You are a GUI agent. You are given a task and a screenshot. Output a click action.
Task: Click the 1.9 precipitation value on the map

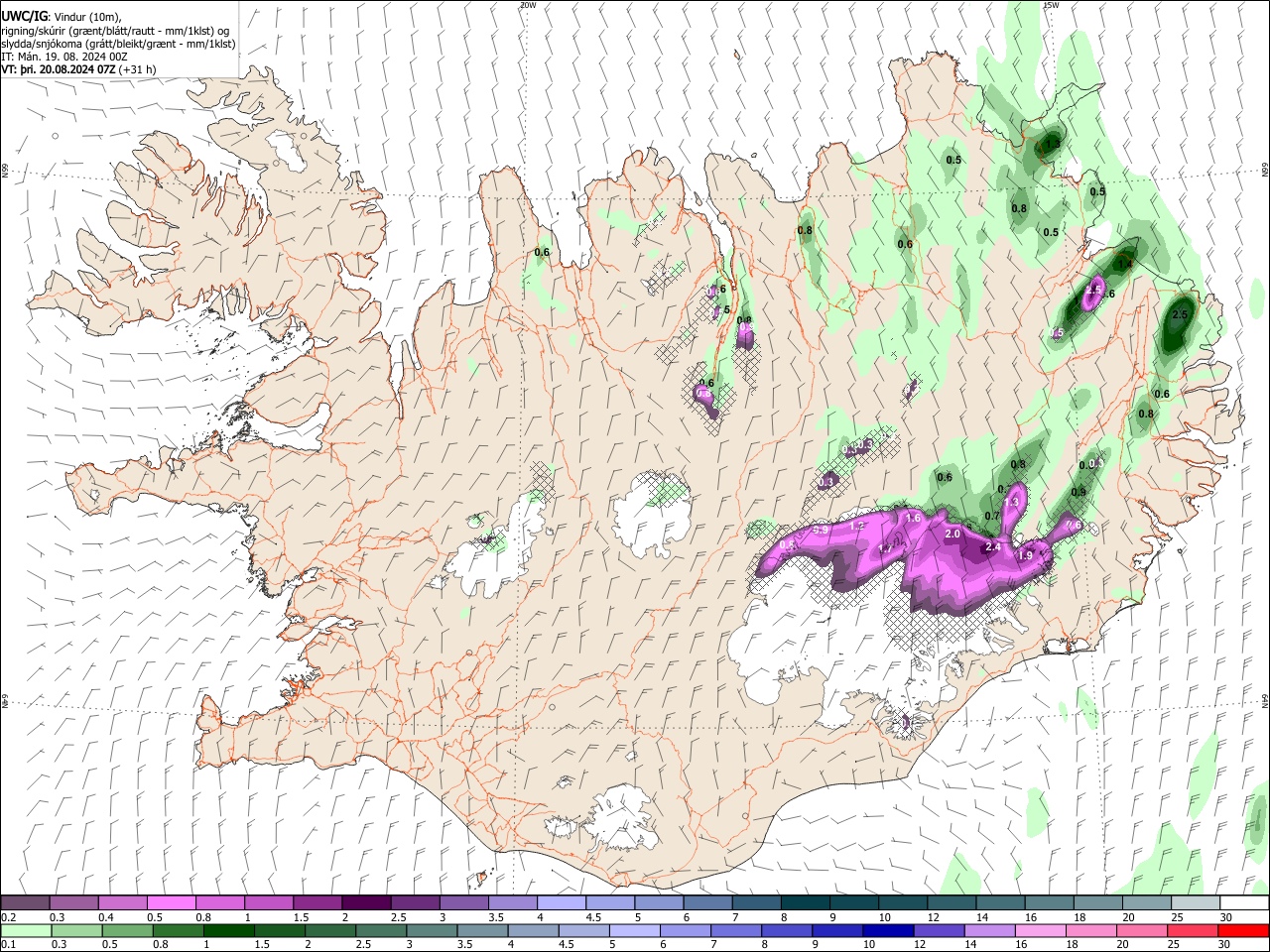point(1026,555)
